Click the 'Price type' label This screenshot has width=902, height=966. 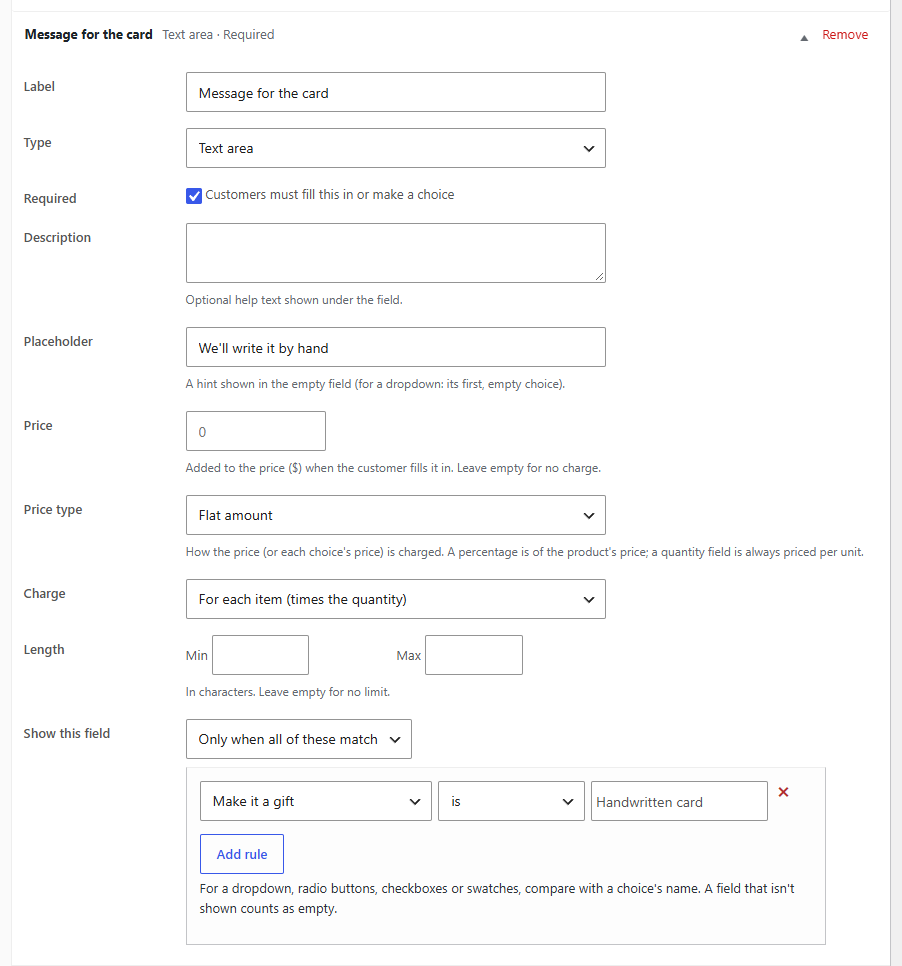point(53,509)
